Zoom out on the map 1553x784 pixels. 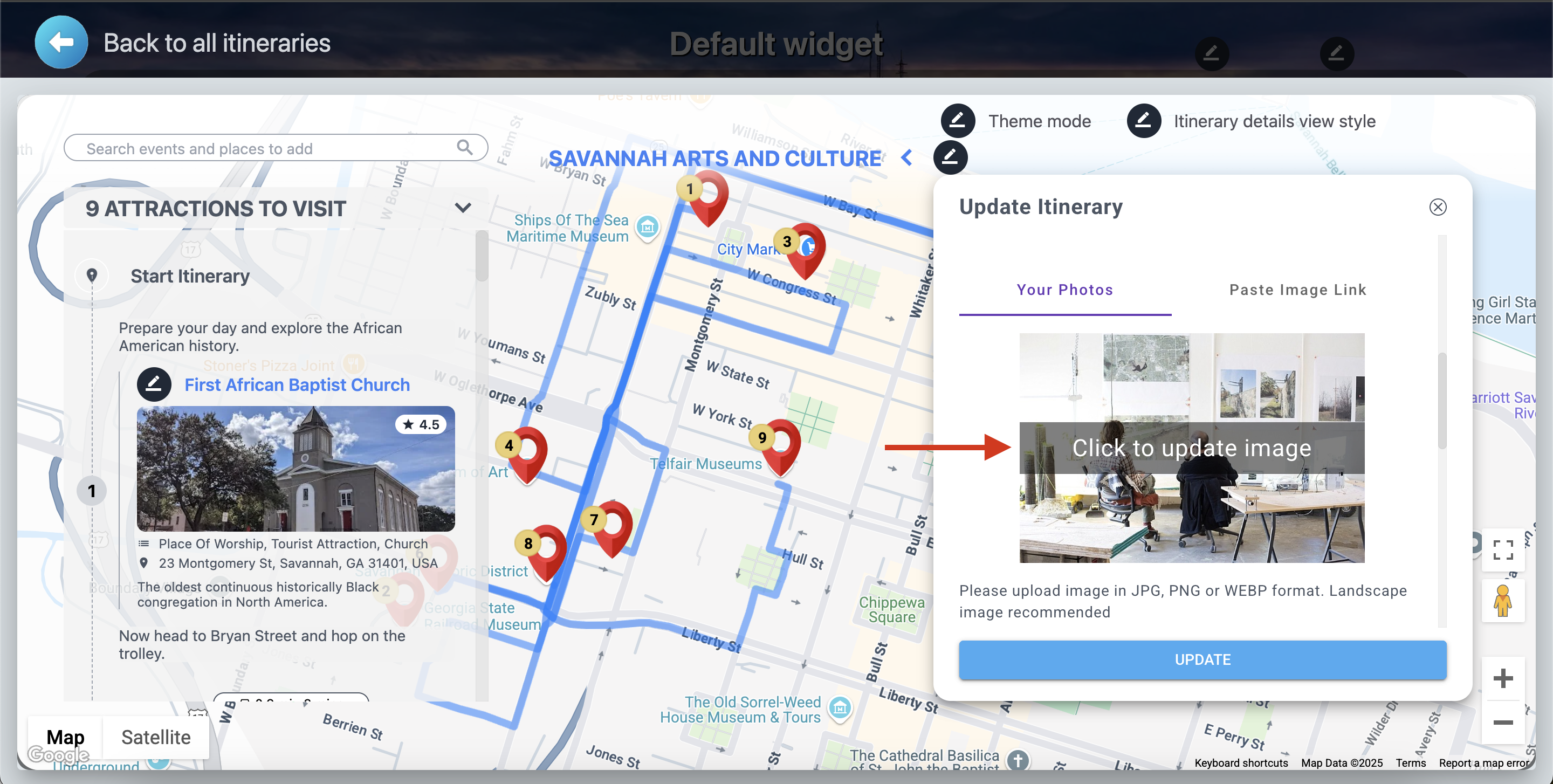coord(1502,723)
